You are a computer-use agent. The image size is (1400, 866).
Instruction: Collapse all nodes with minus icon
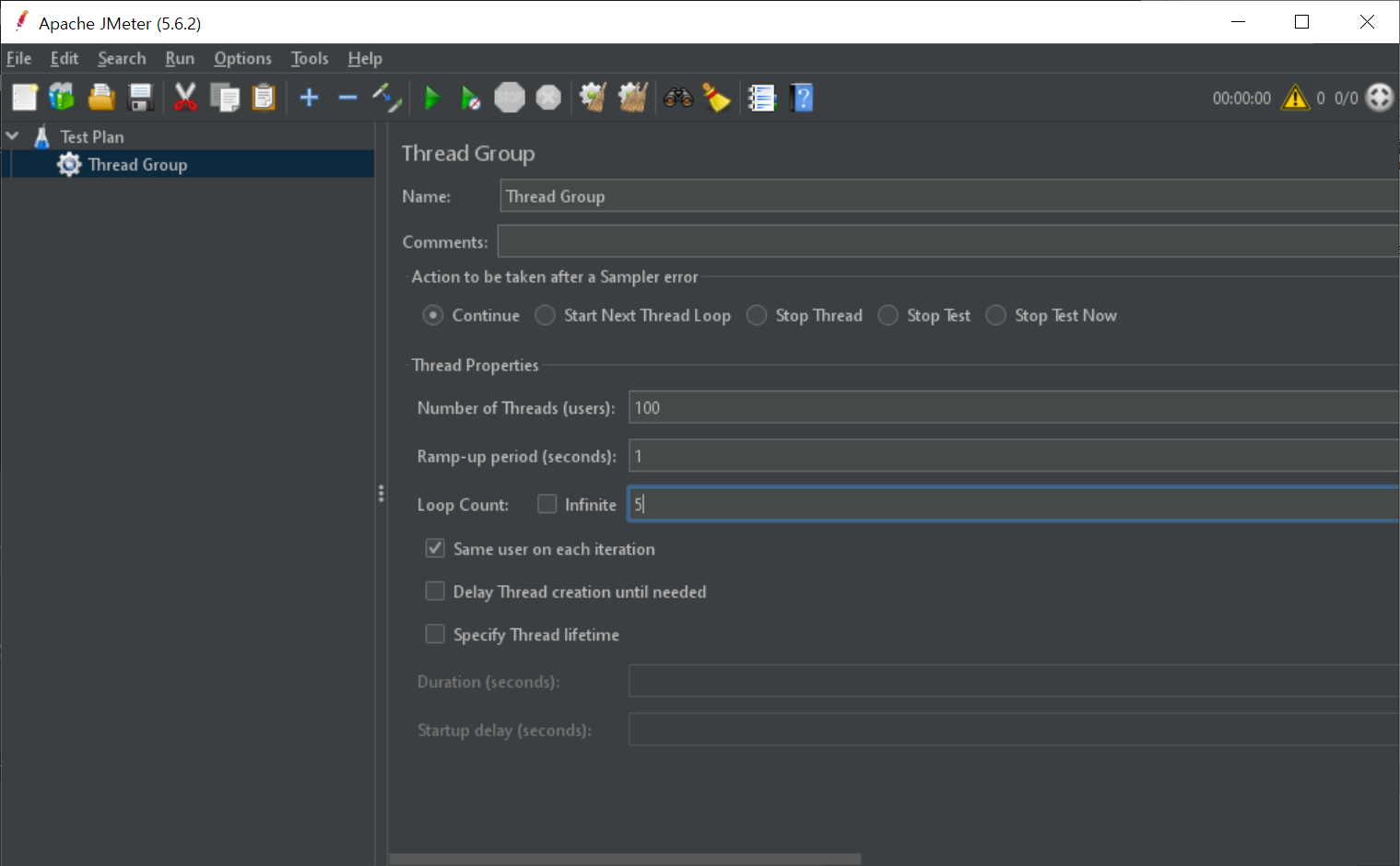[347, 97]
